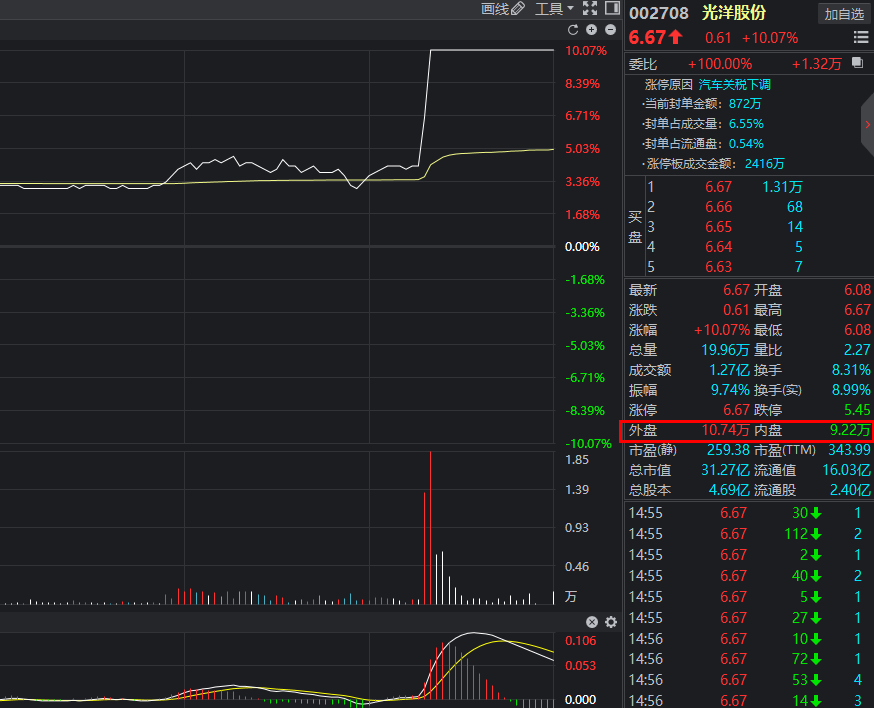Click the copy icon in 委比 row
This screenshot has width=874, height=708.
(857, 63)
